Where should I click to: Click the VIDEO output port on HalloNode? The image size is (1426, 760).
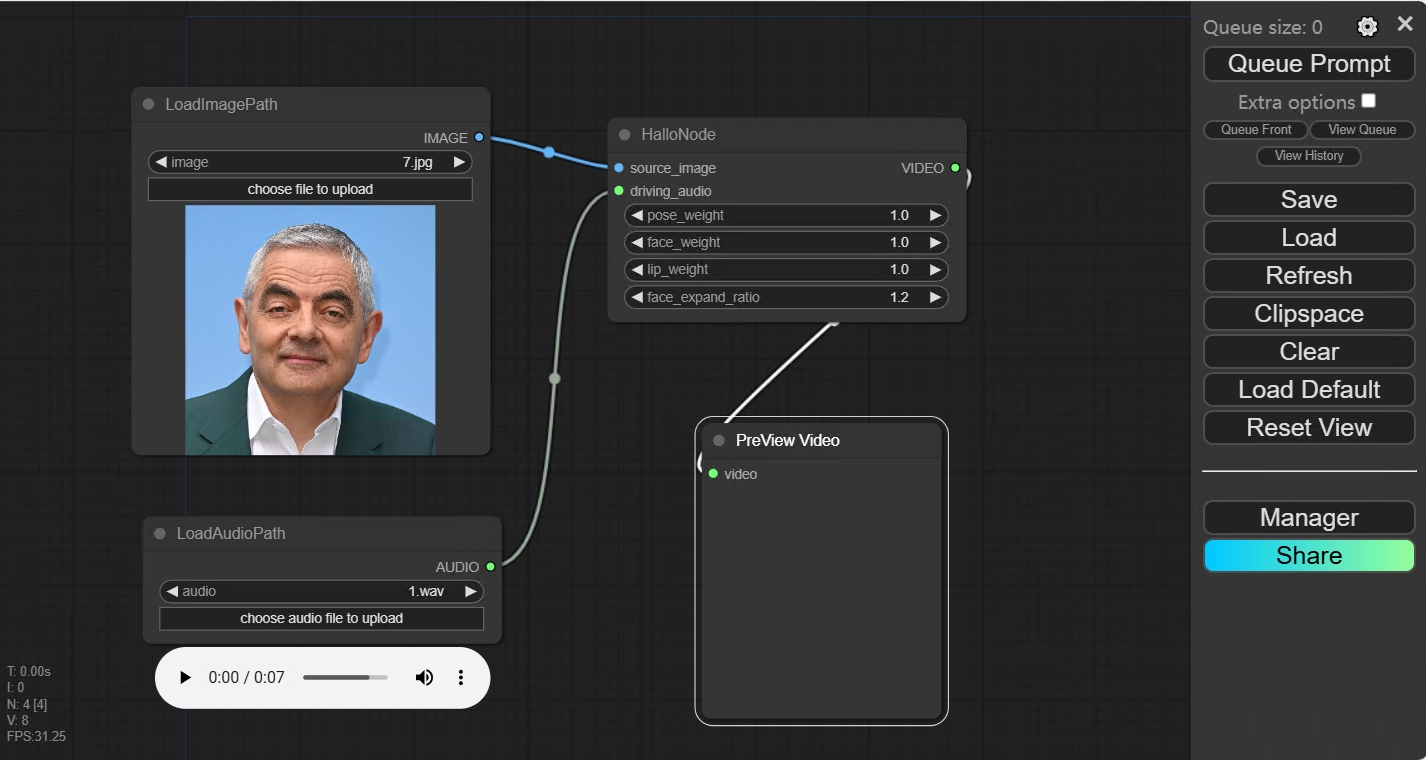pos(955,168)
